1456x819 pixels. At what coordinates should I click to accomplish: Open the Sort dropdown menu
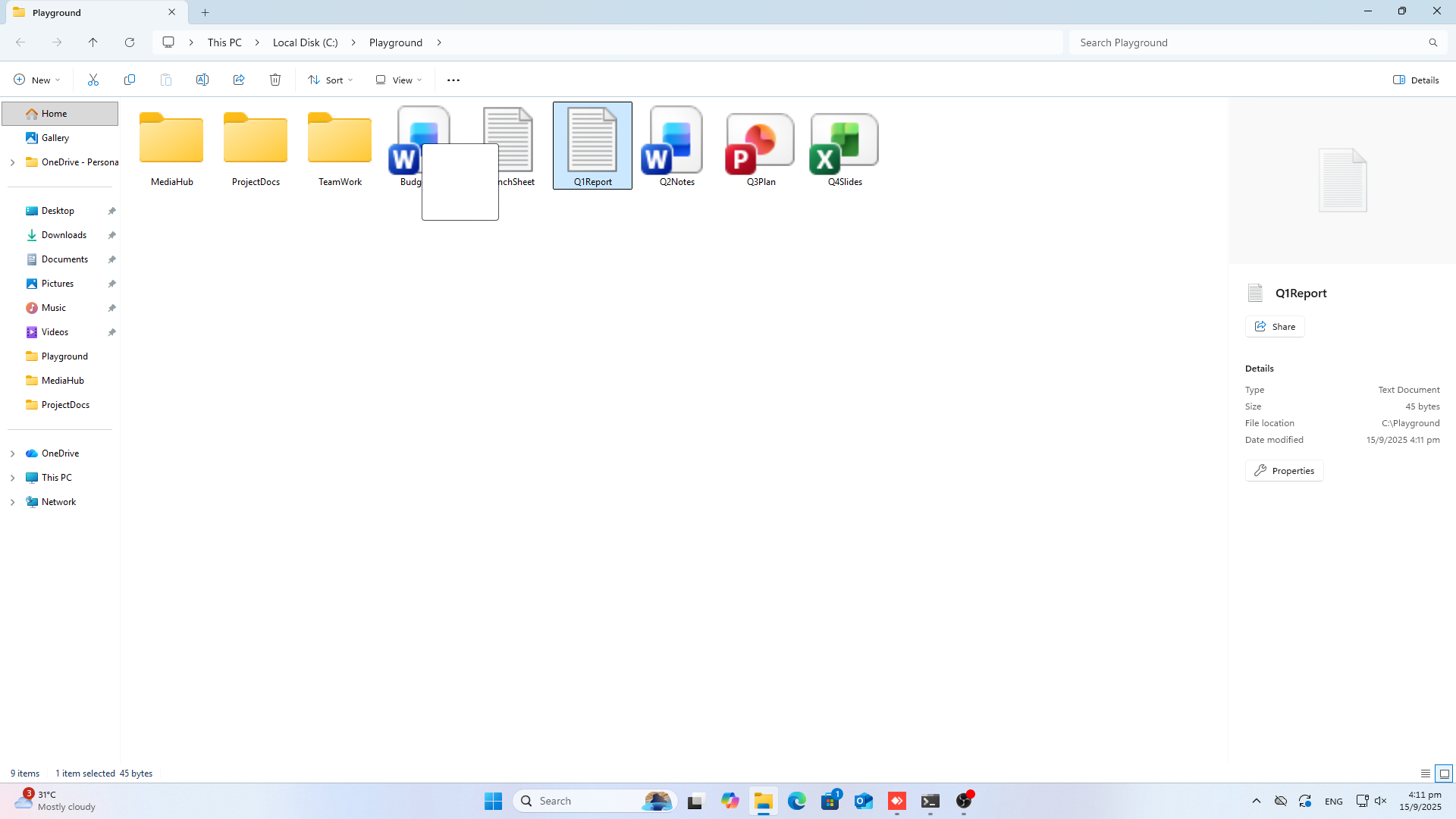click(x=331, y=80)
